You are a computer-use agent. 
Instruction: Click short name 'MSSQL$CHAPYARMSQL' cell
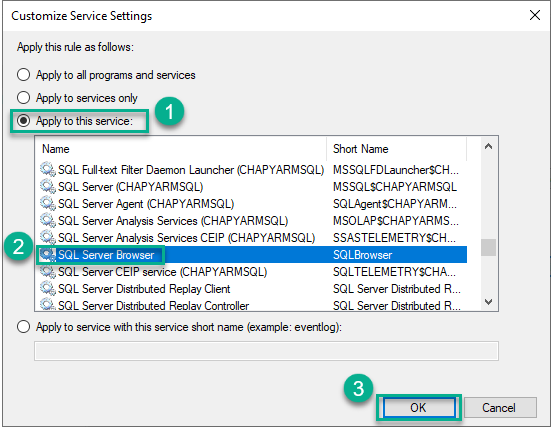click(x=395, y=187)
